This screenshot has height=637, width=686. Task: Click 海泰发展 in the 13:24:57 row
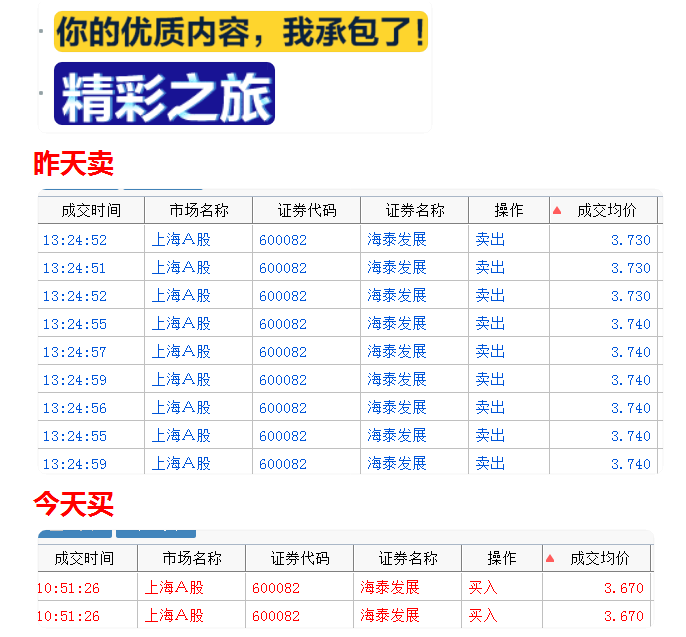(x=397, y=351)
